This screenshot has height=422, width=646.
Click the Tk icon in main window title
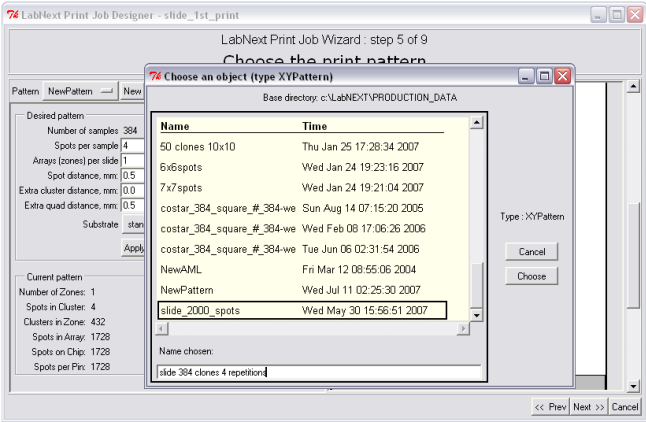click(13, 15)
